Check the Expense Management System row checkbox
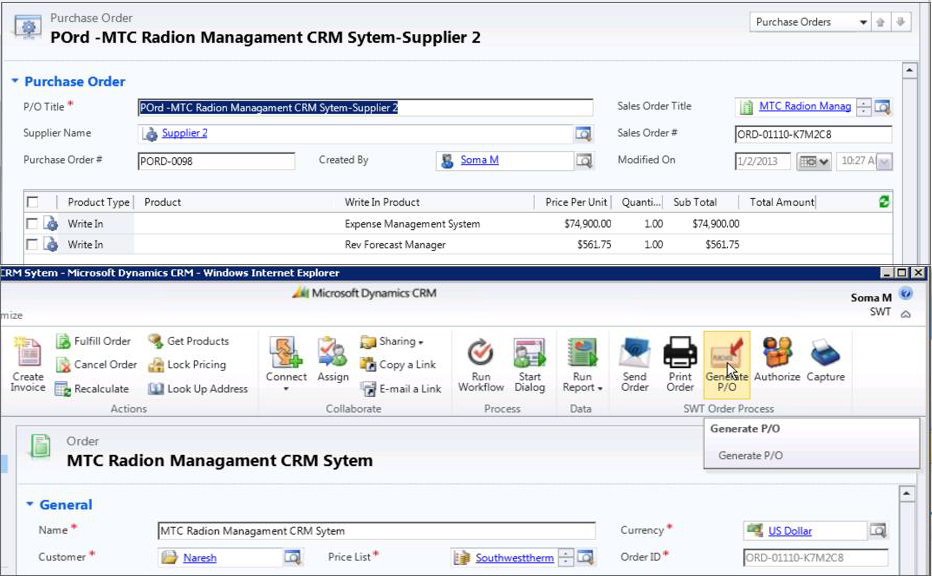The width and height of the screenshot is (932, 576). pos(32,224)
